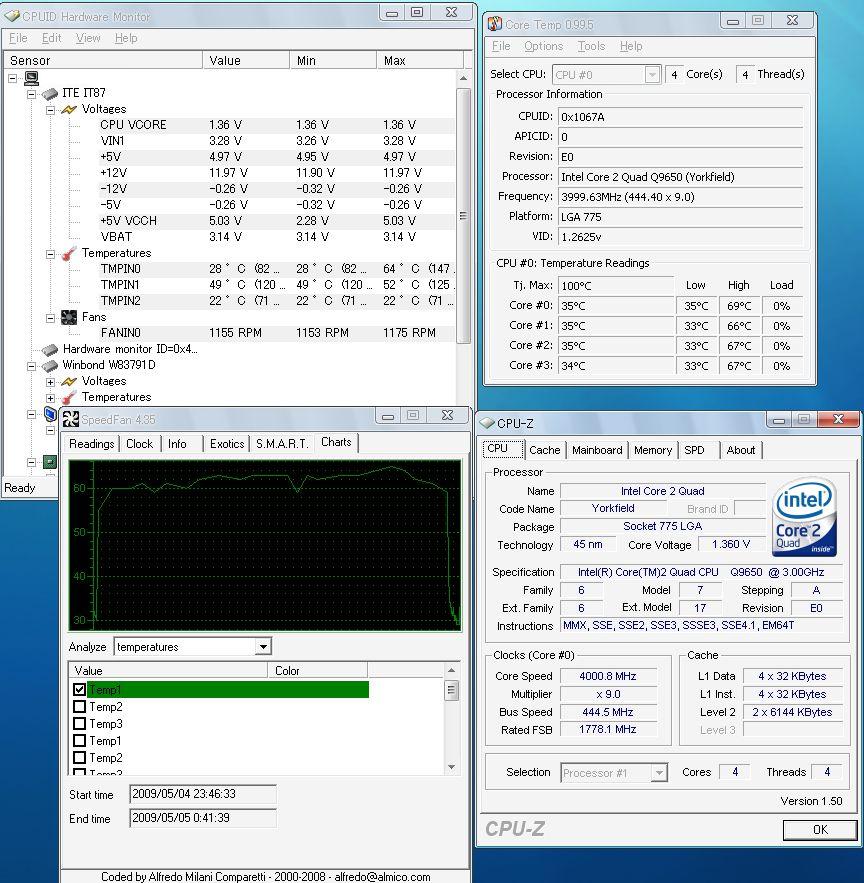Viewport: 864px width, 883px height.
Task: Click the ITE IT87 chip icon
Action: (49, 93)
